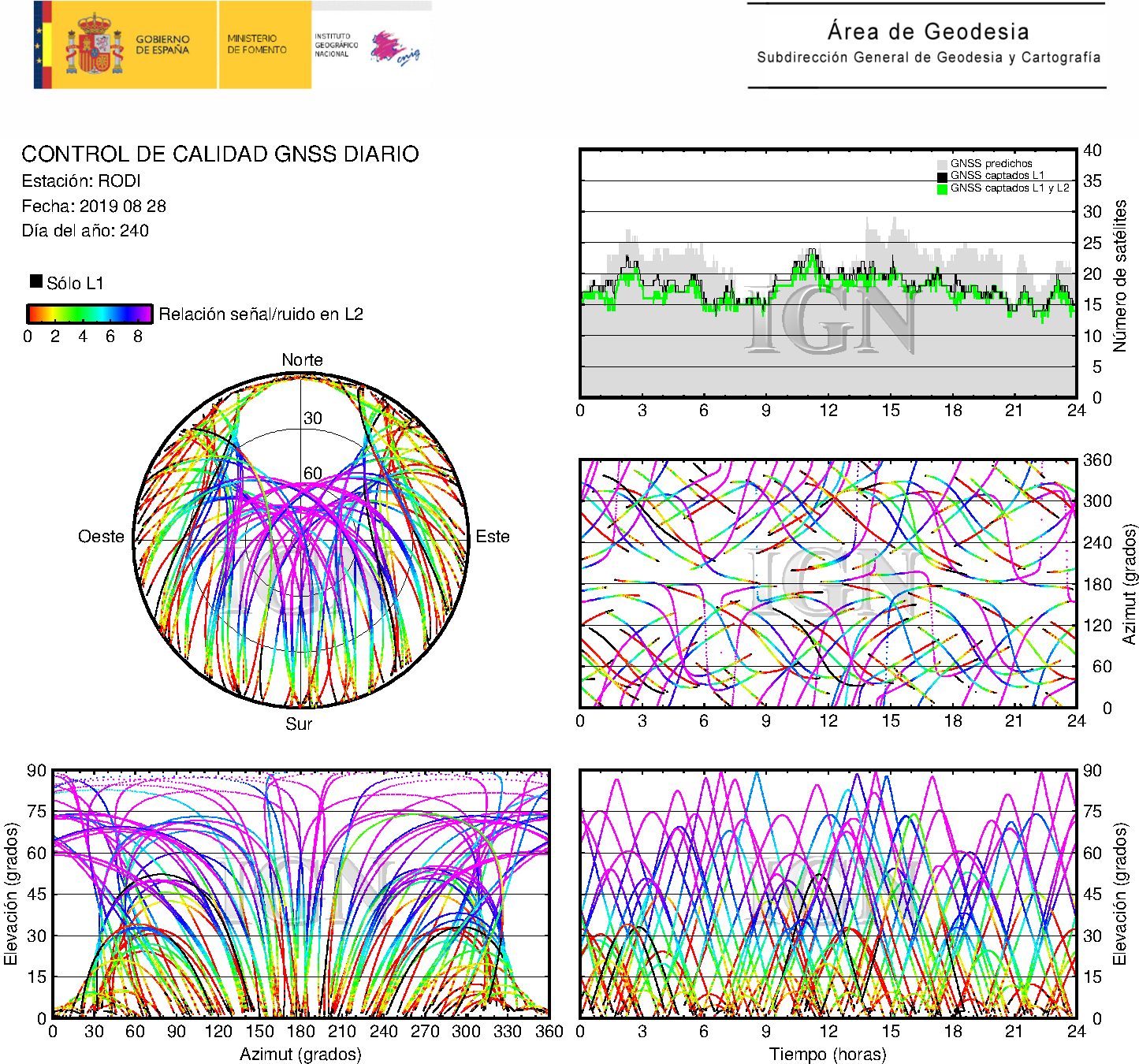Click the Azimut (grados) x-axis title
This screenshot has width=1139, height=1064.
point(300,1054)
